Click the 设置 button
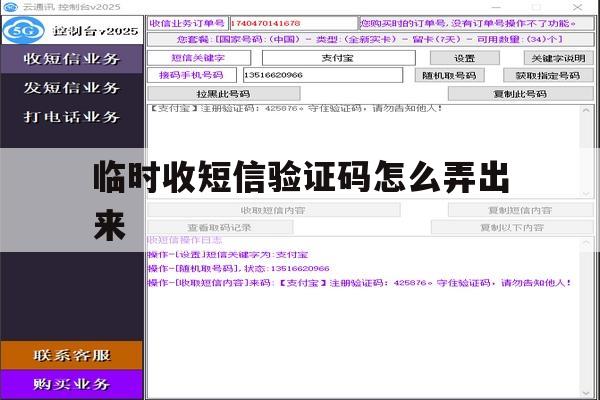 pos(465,58)
